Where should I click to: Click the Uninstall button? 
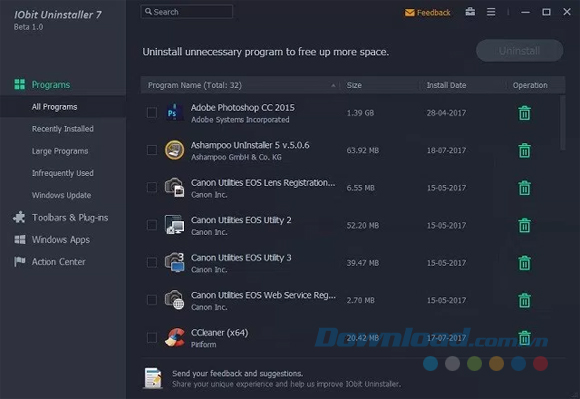[x=519, y=51]
